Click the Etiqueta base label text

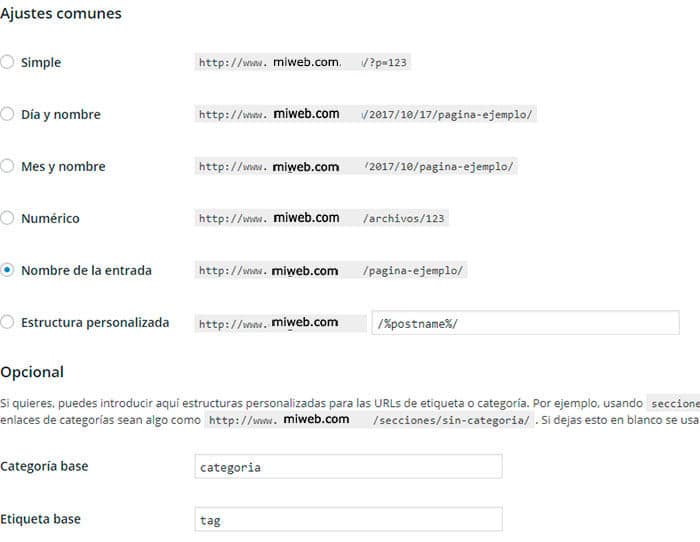40,520
